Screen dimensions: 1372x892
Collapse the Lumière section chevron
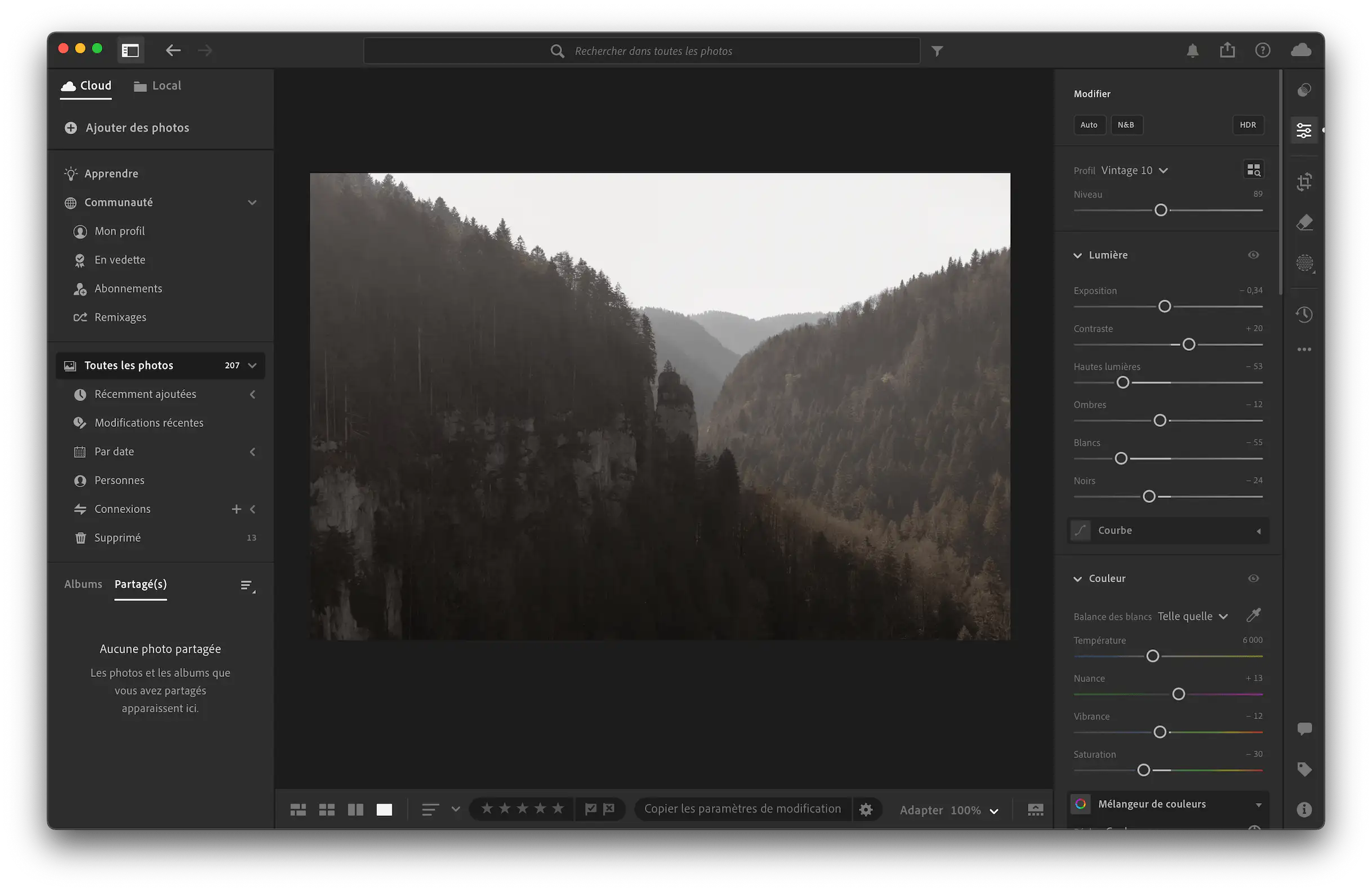click(x=1077, y=255)
